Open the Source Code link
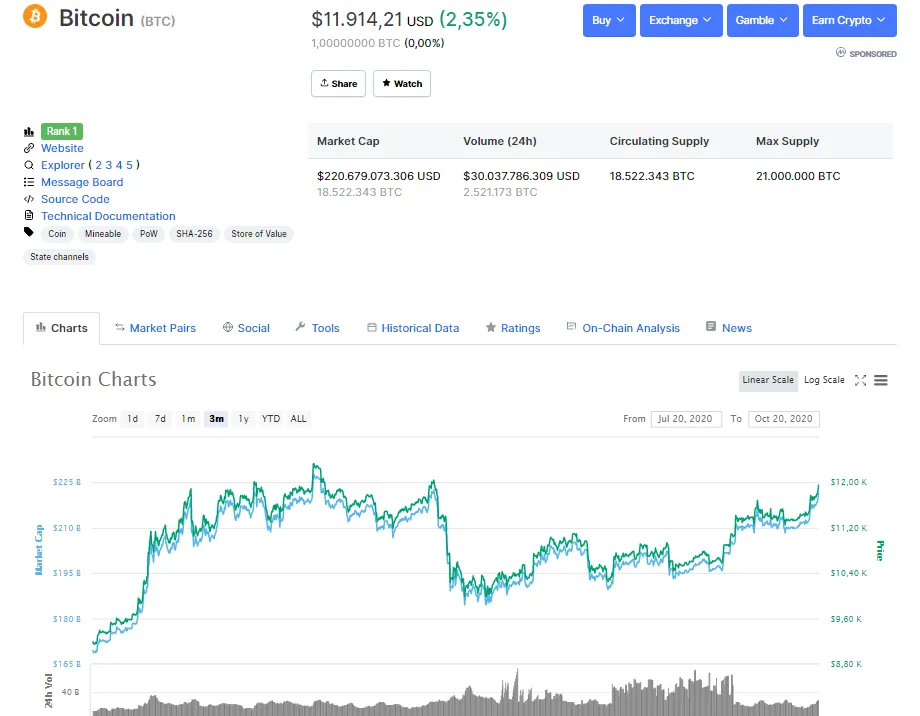This screenshot has height=716, width=920. 75,199
